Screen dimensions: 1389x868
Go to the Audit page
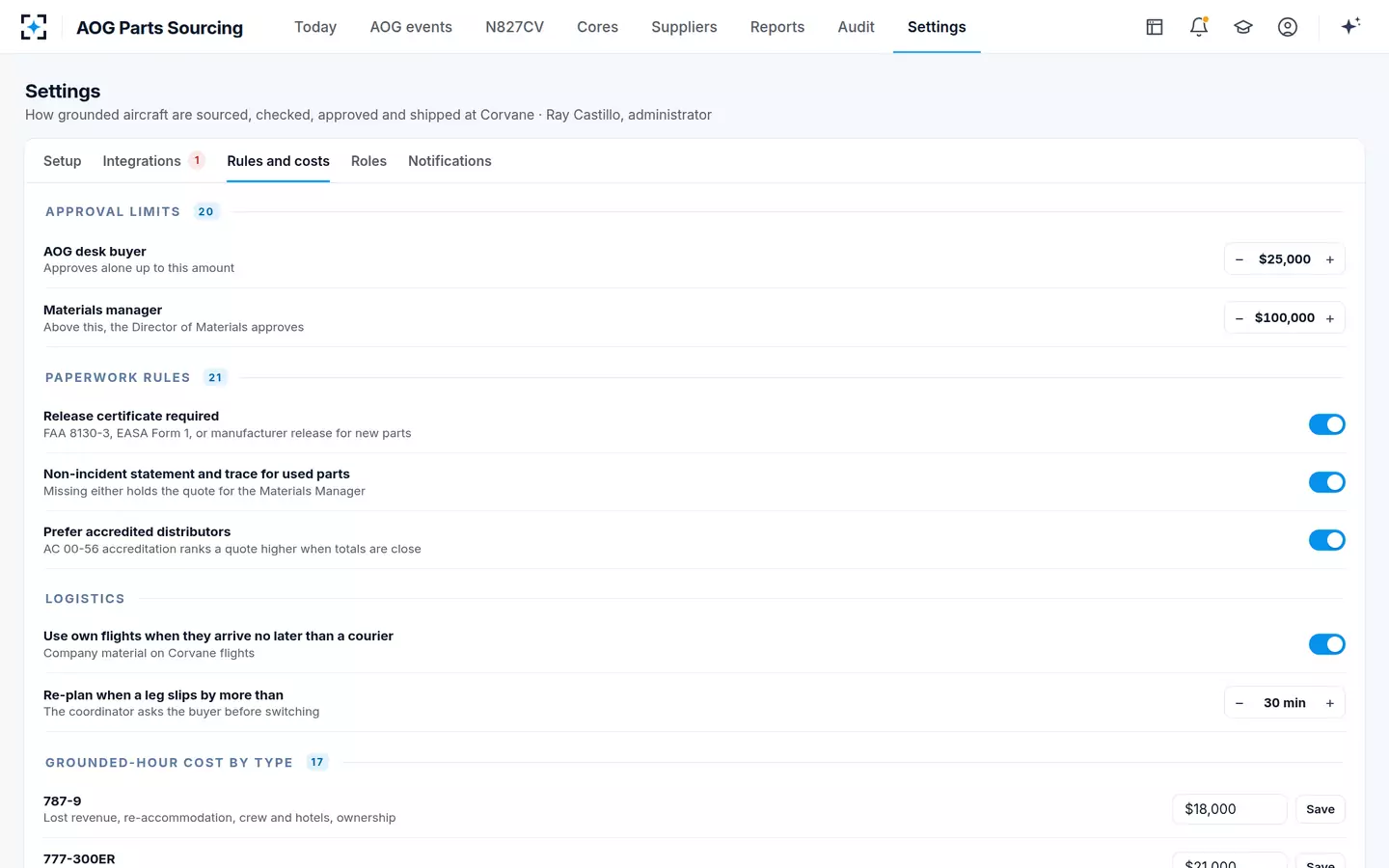point(857,27)
